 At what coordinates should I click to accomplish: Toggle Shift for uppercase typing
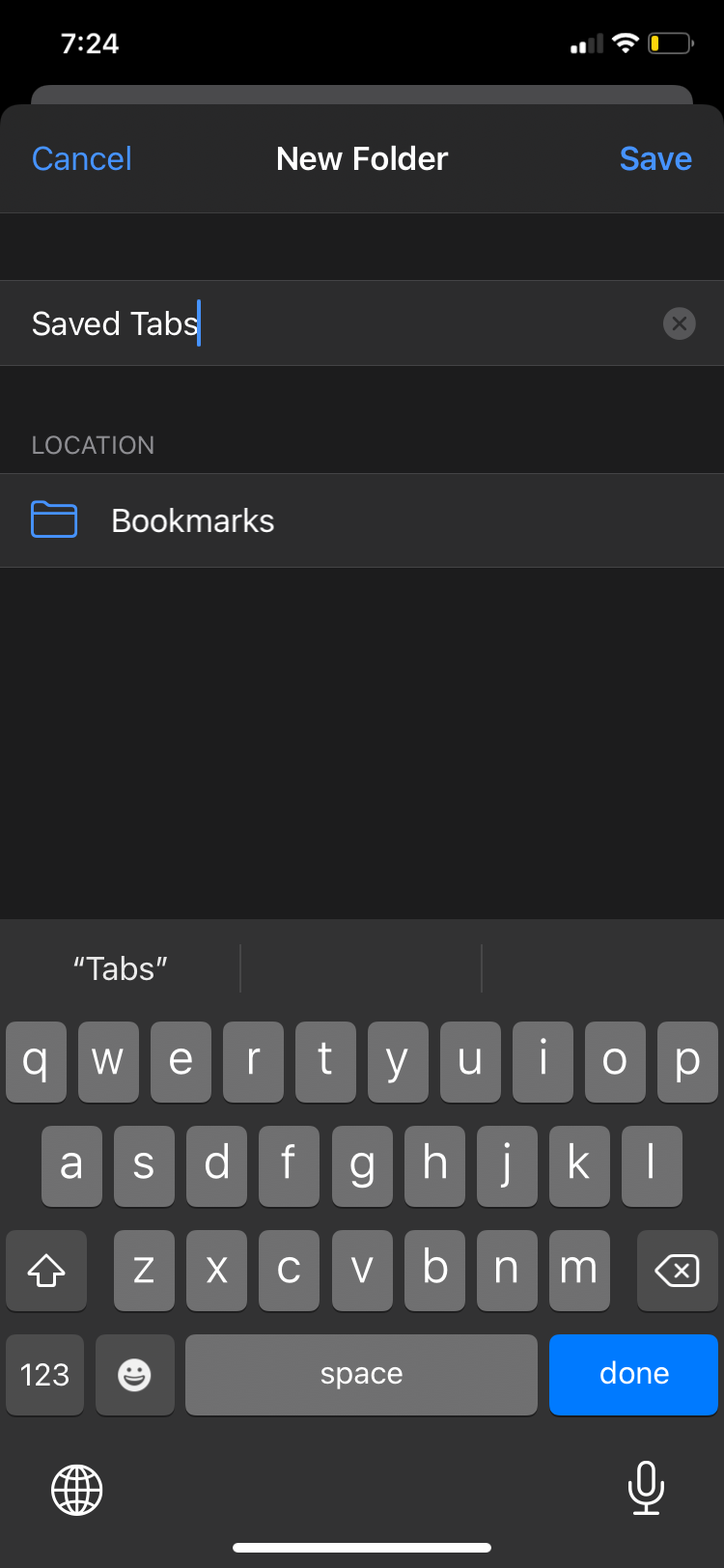[45, 1271]
